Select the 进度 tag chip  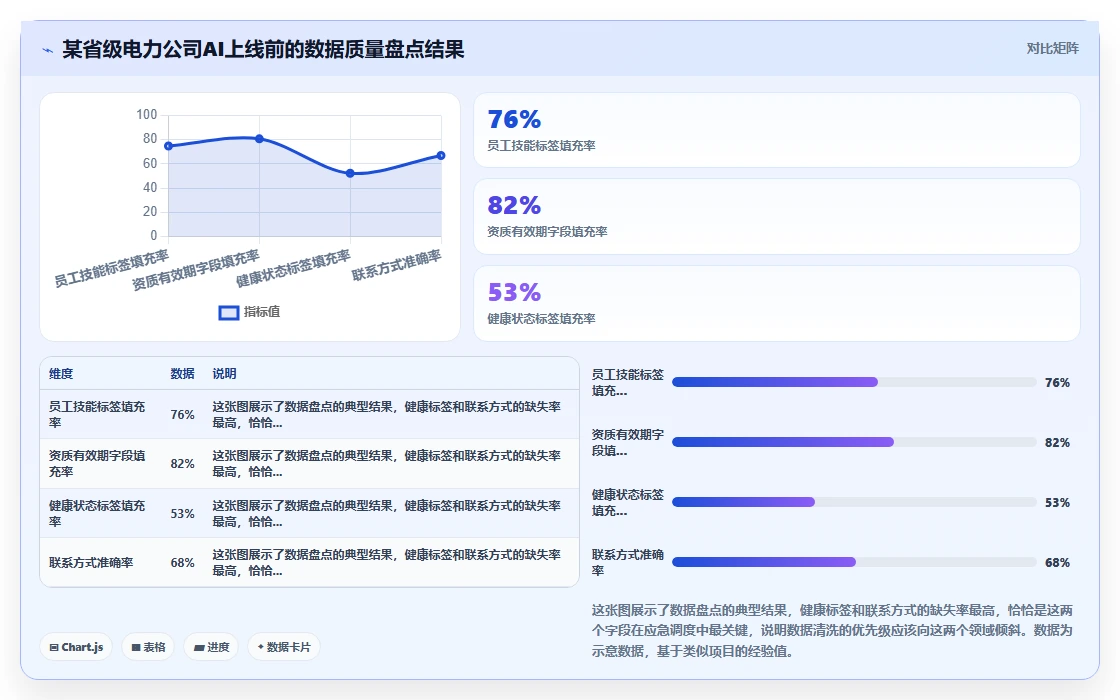coord(211,647)
